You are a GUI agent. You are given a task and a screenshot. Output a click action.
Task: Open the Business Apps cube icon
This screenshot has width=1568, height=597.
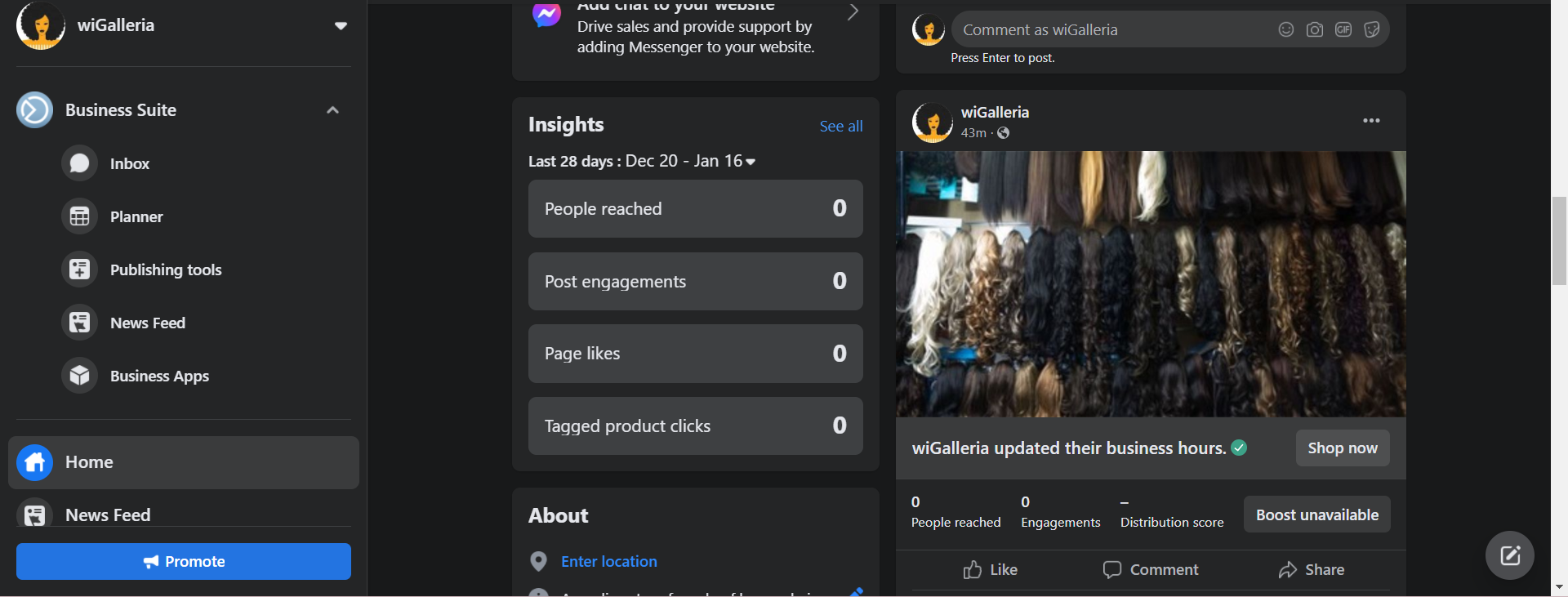pyautogui.click(x=79, y=376)
